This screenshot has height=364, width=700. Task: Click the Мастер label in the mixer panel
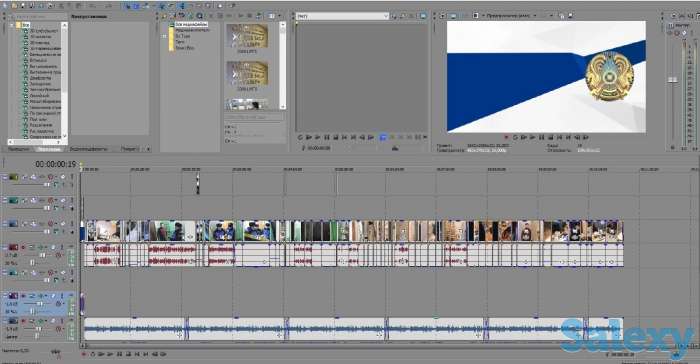pos(682,25)
